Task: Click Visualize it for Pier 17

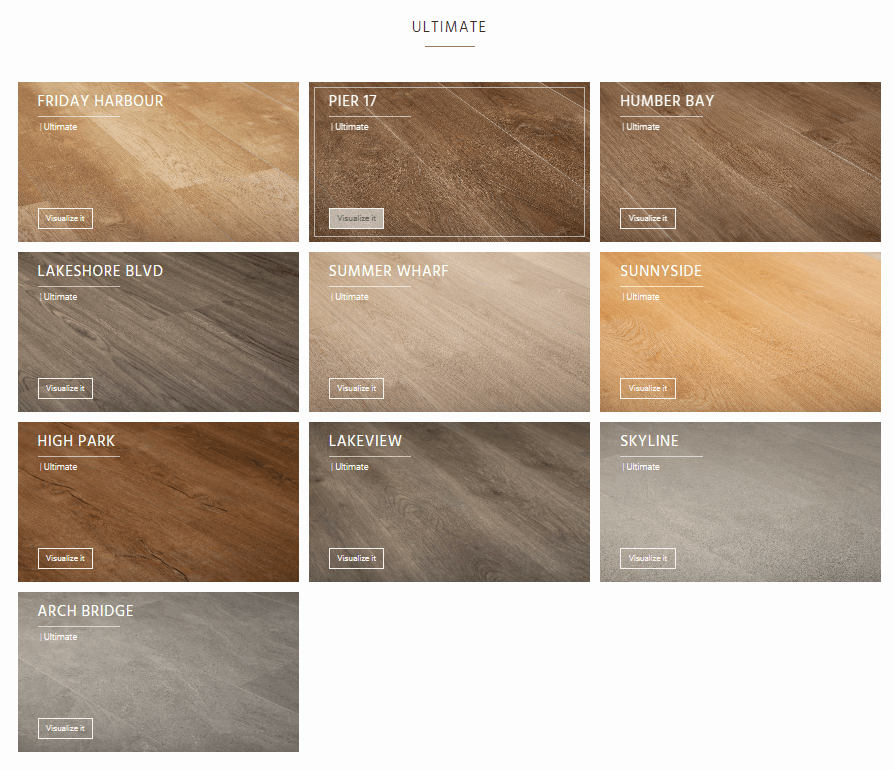Action: click(355, 218)
